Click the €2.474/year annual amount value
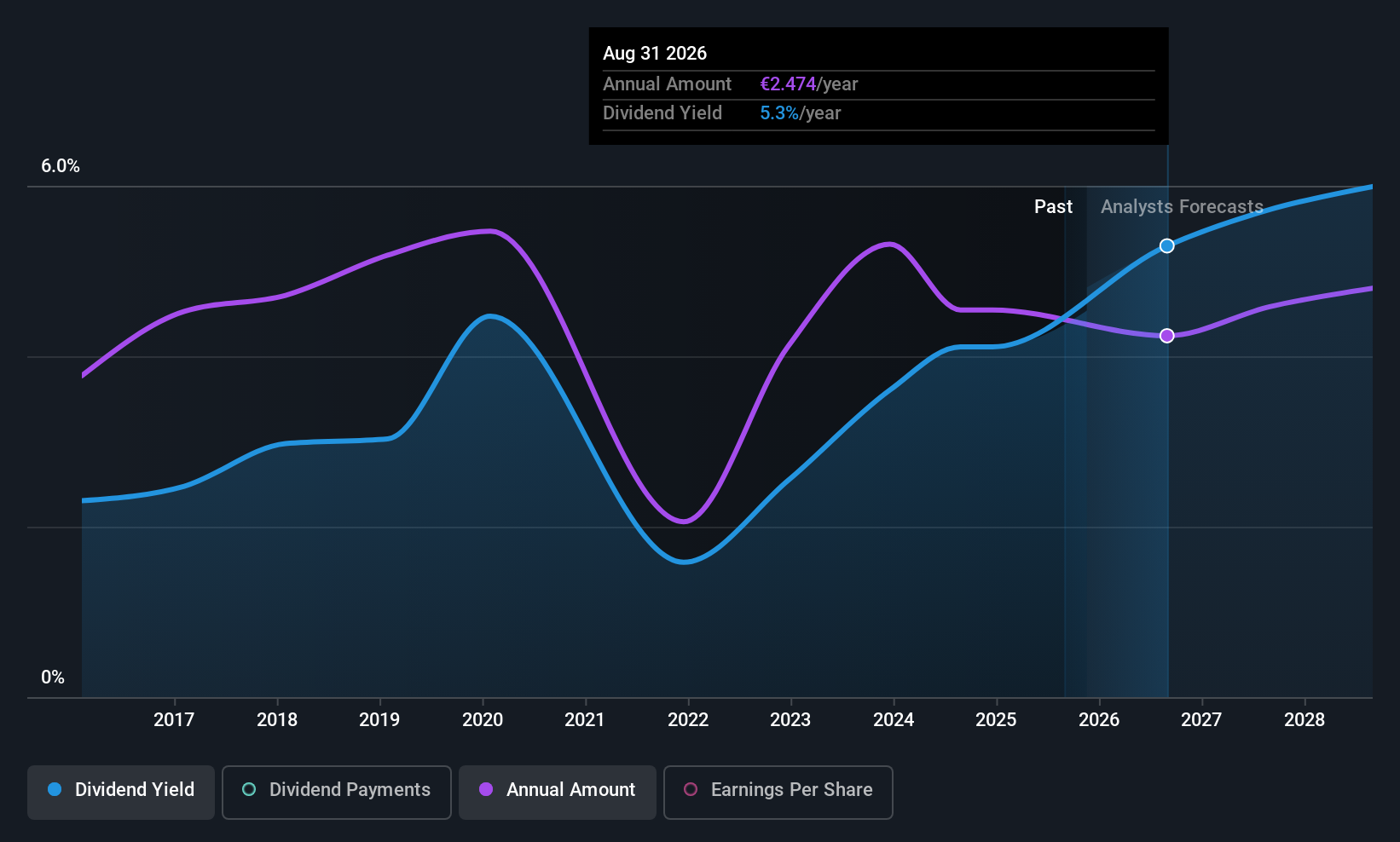1400x842 pixels. (808, 84)
